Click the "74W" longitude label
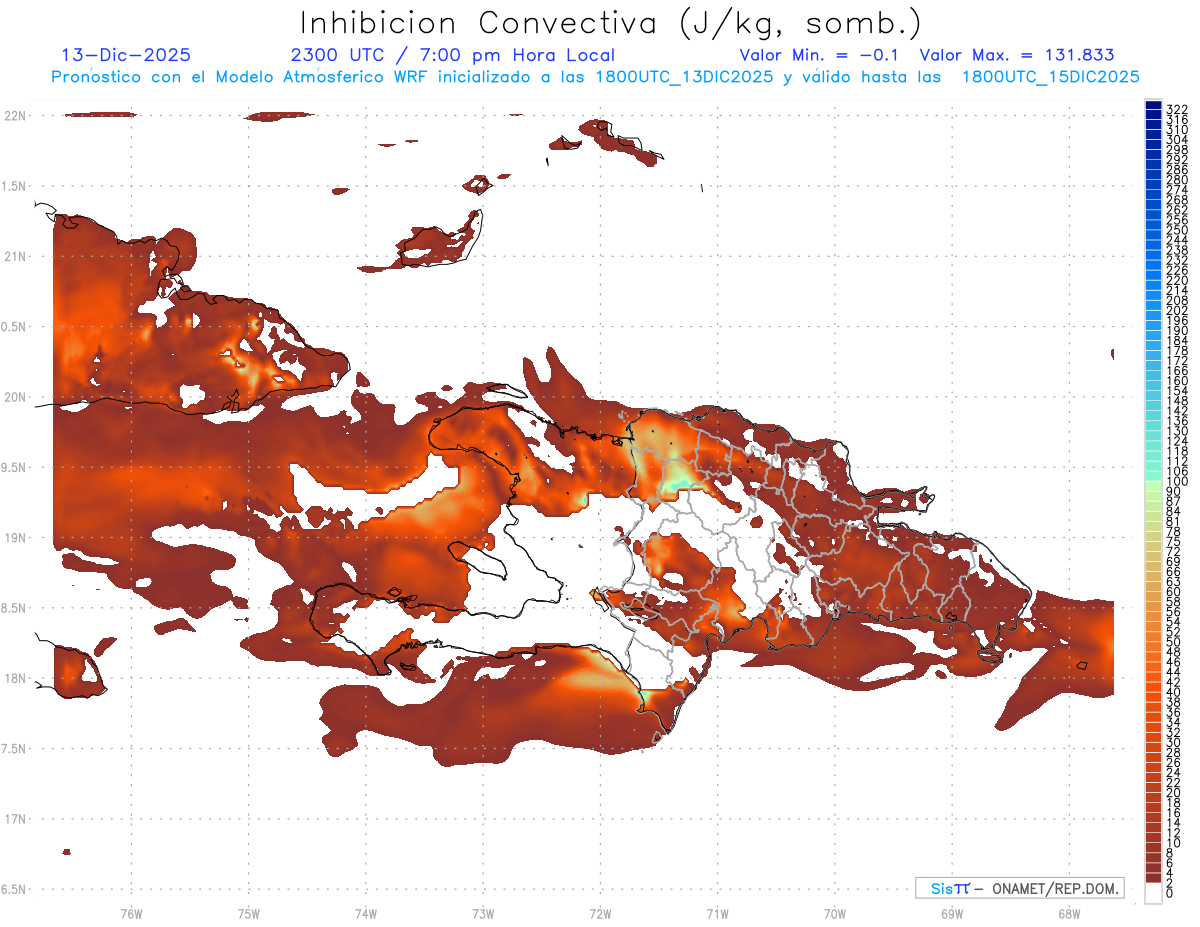Screen dimensions: 1200x927 366,913
